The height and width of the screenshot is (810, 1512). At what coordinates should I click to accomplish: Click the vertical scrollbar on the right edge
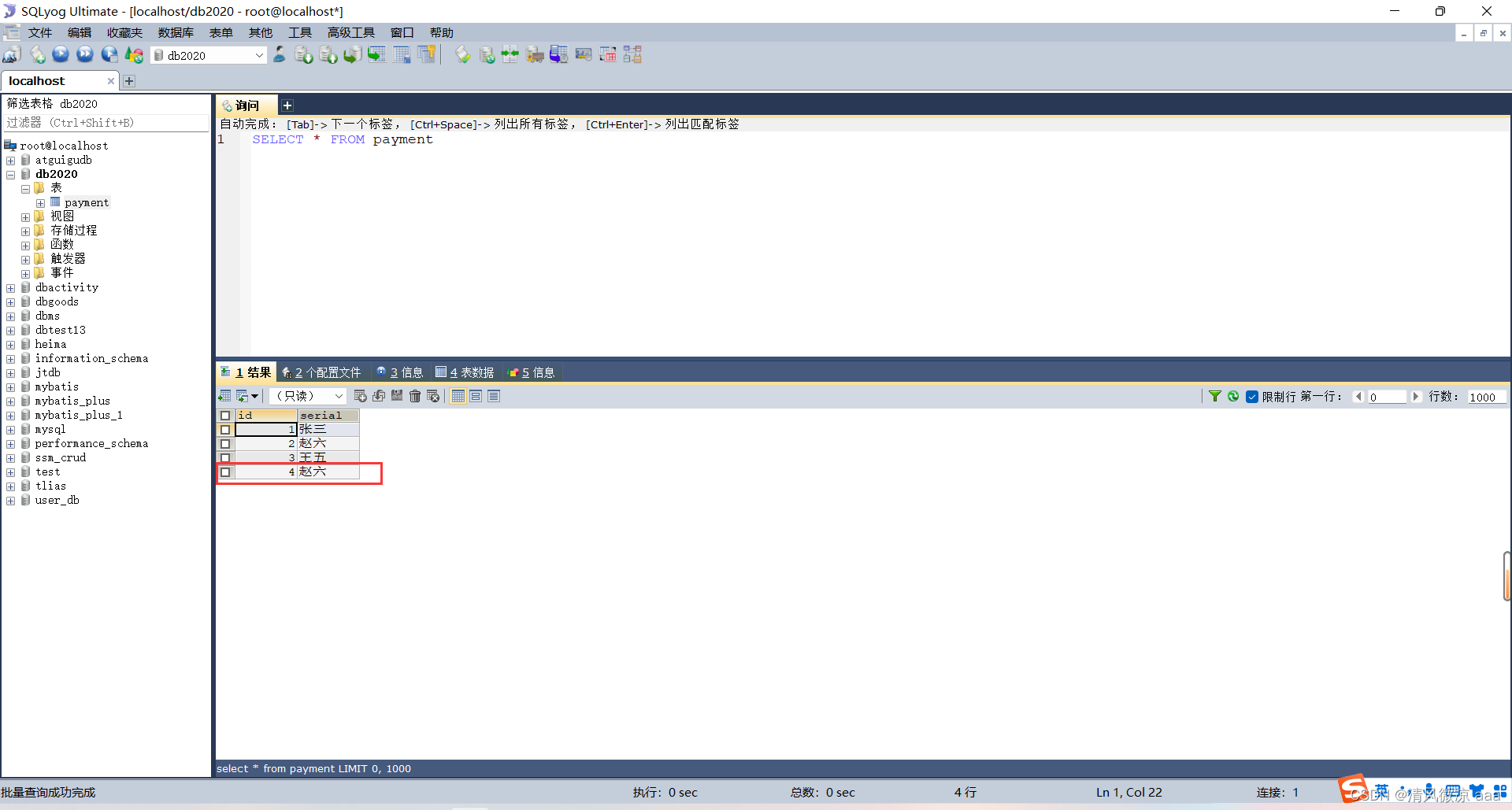[1507, 576]
